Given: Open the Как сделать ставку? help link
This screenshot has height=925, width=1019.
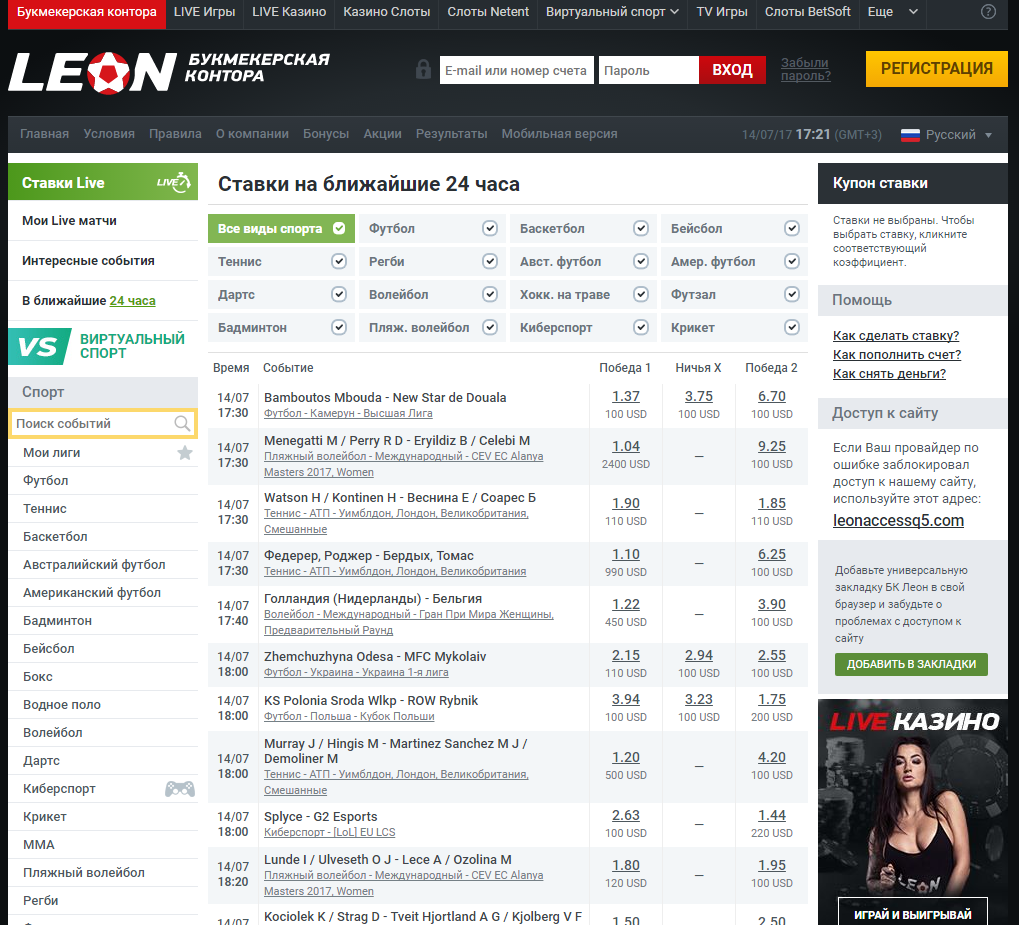Looking at the screenshot, I should point(896,335).
